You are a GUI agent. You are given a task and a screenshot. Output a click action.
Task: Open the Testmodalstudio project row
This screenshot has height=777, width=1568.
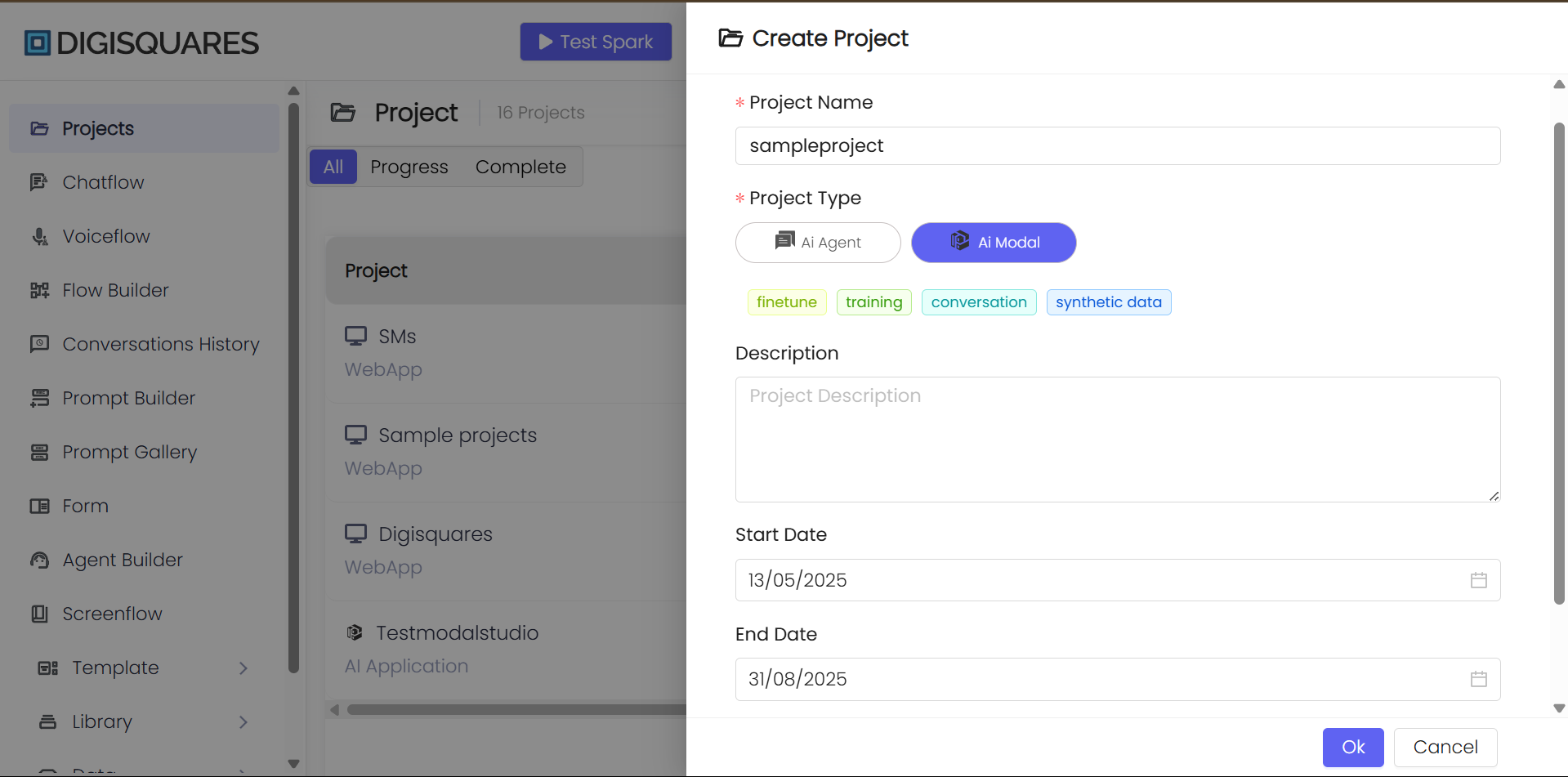click(x=507, y=650)
